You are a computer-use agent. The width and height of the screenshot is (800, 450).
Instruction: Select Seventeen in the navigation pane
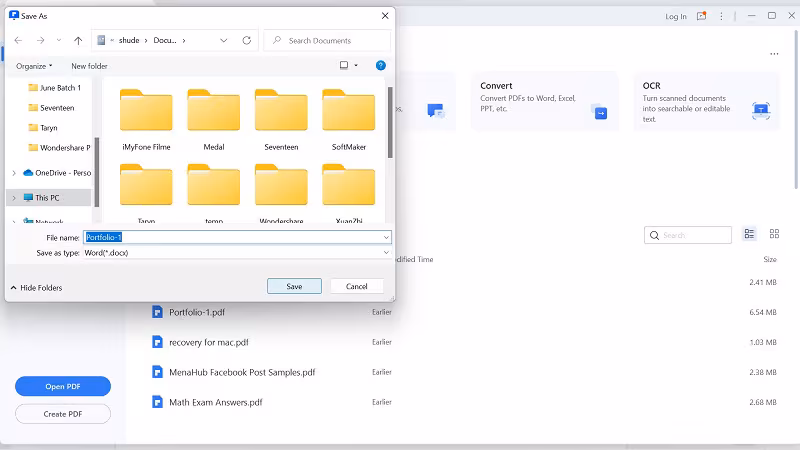tap(51, 108)
